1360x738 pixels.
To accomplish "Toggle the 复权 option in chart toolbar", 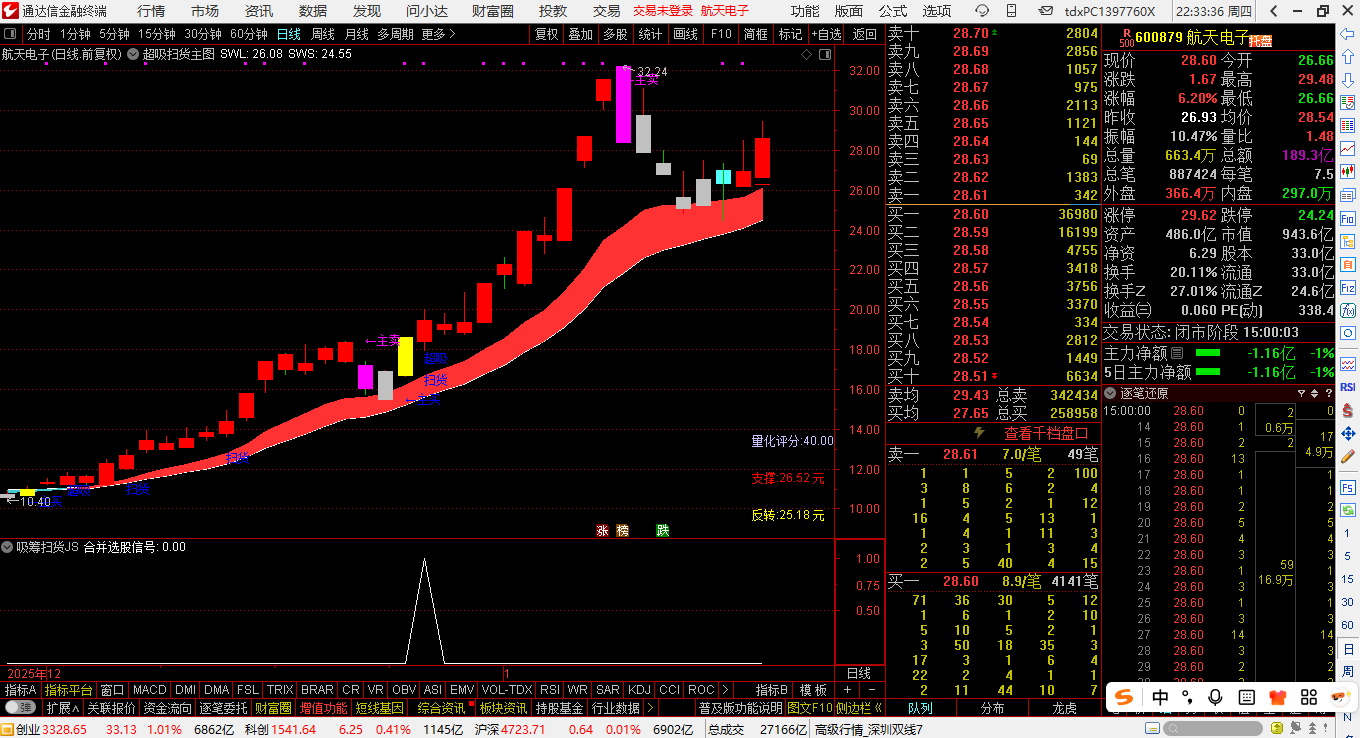I will tap(547, 33).
